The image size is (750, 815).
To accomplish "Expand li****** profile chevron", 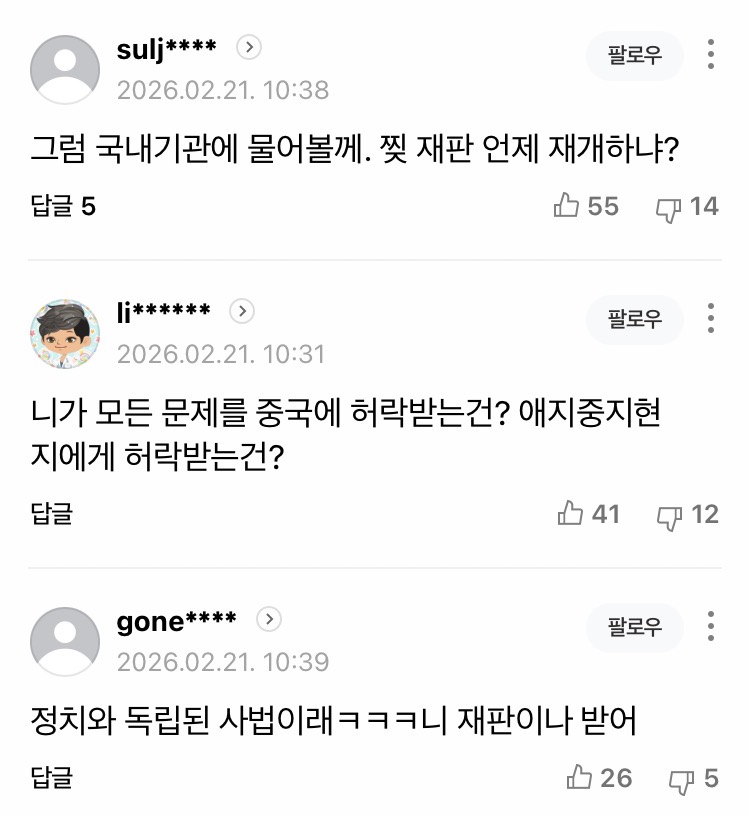I will (x=242, y=311).
